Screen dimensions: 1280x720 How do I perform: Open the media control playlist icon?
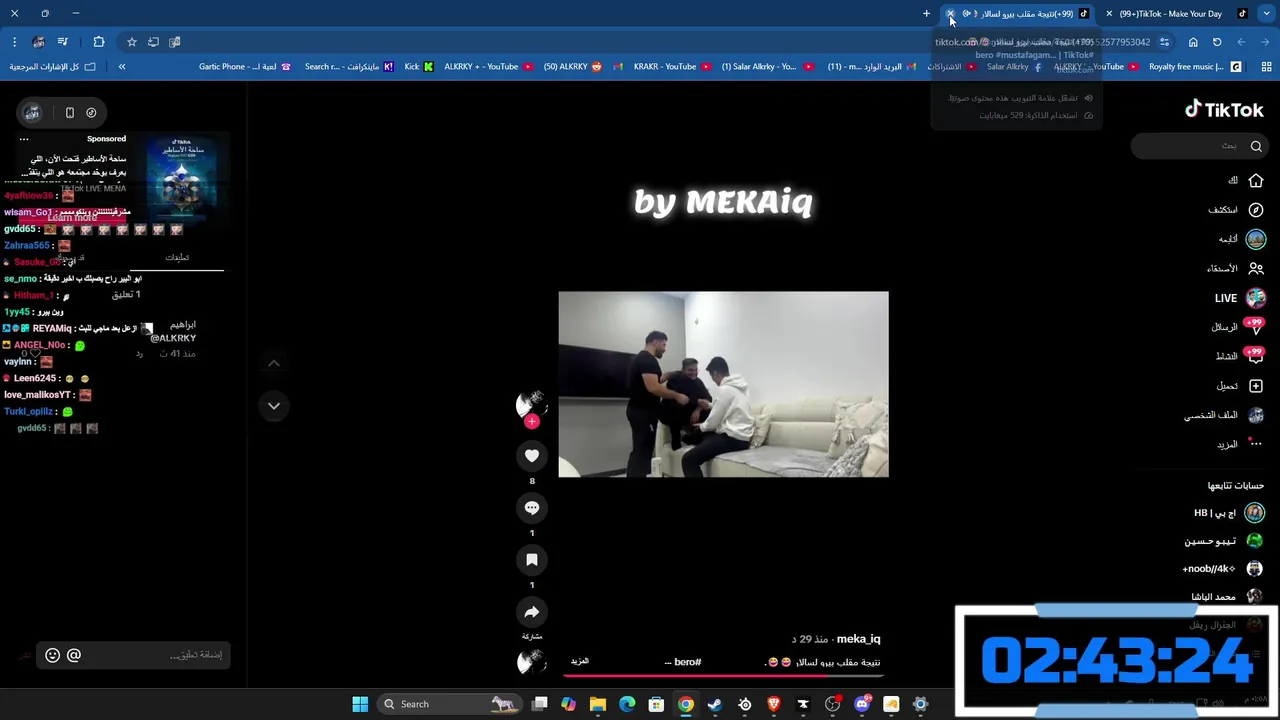(63, 42)
